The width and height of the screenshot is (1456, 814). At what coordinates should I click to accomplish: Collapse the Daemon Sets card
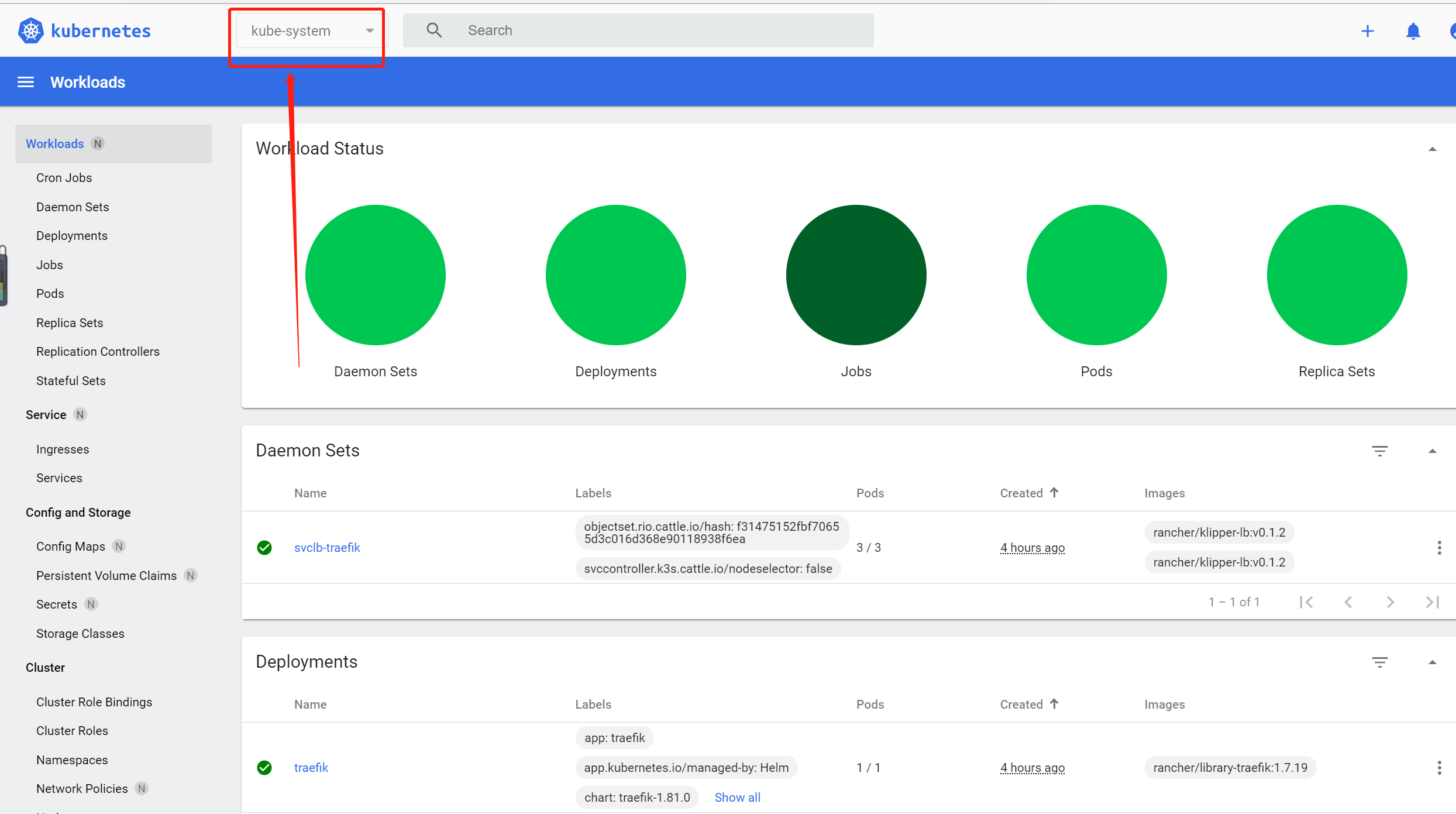1432,451
